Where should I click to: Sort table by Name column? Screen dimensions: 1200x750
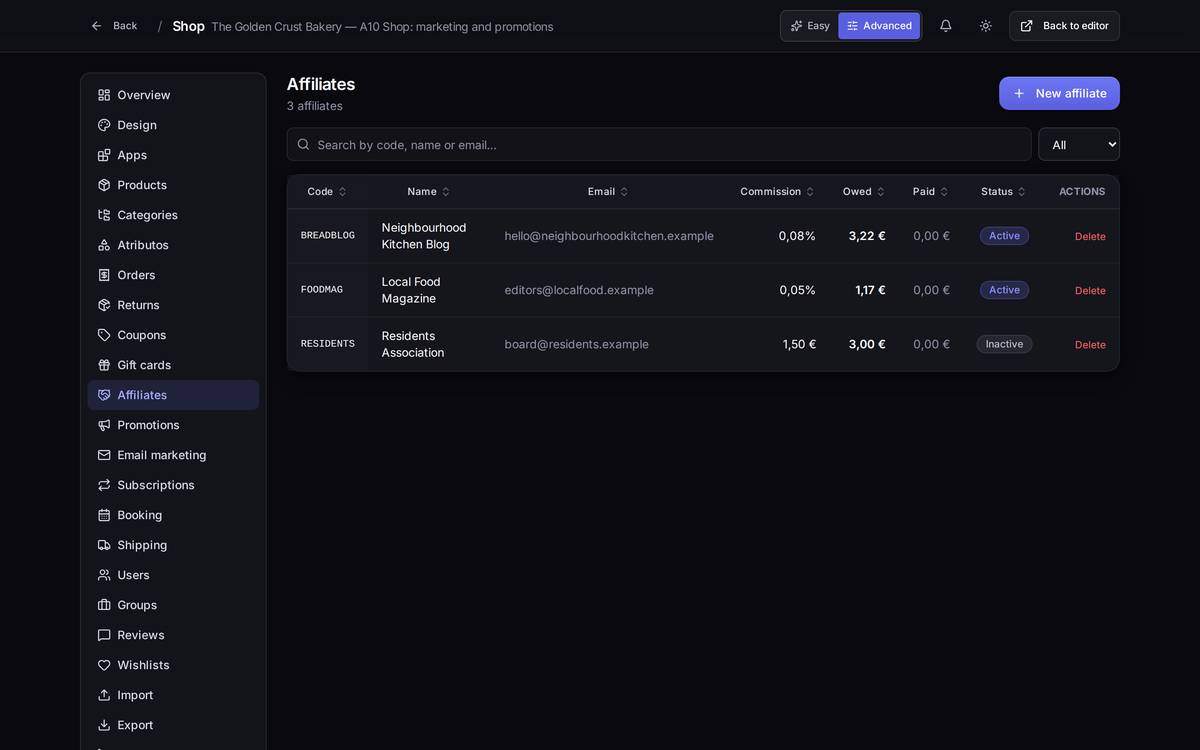[428, 192]
